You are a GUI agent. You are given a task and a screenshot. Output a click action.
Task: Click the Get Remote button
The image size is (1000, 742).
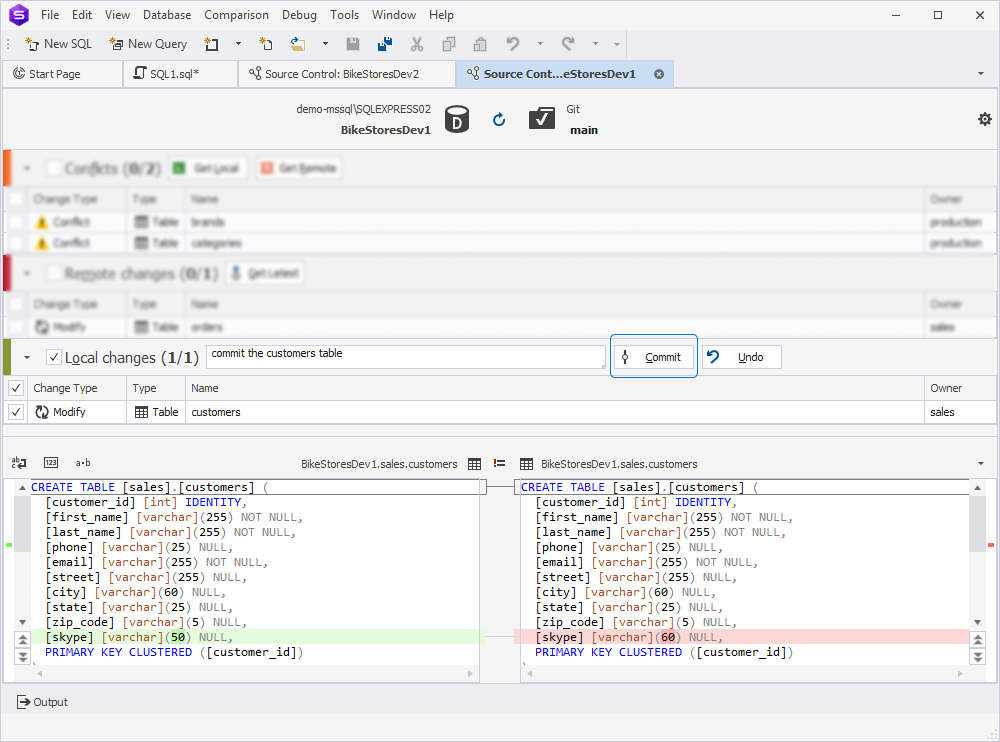298,168
